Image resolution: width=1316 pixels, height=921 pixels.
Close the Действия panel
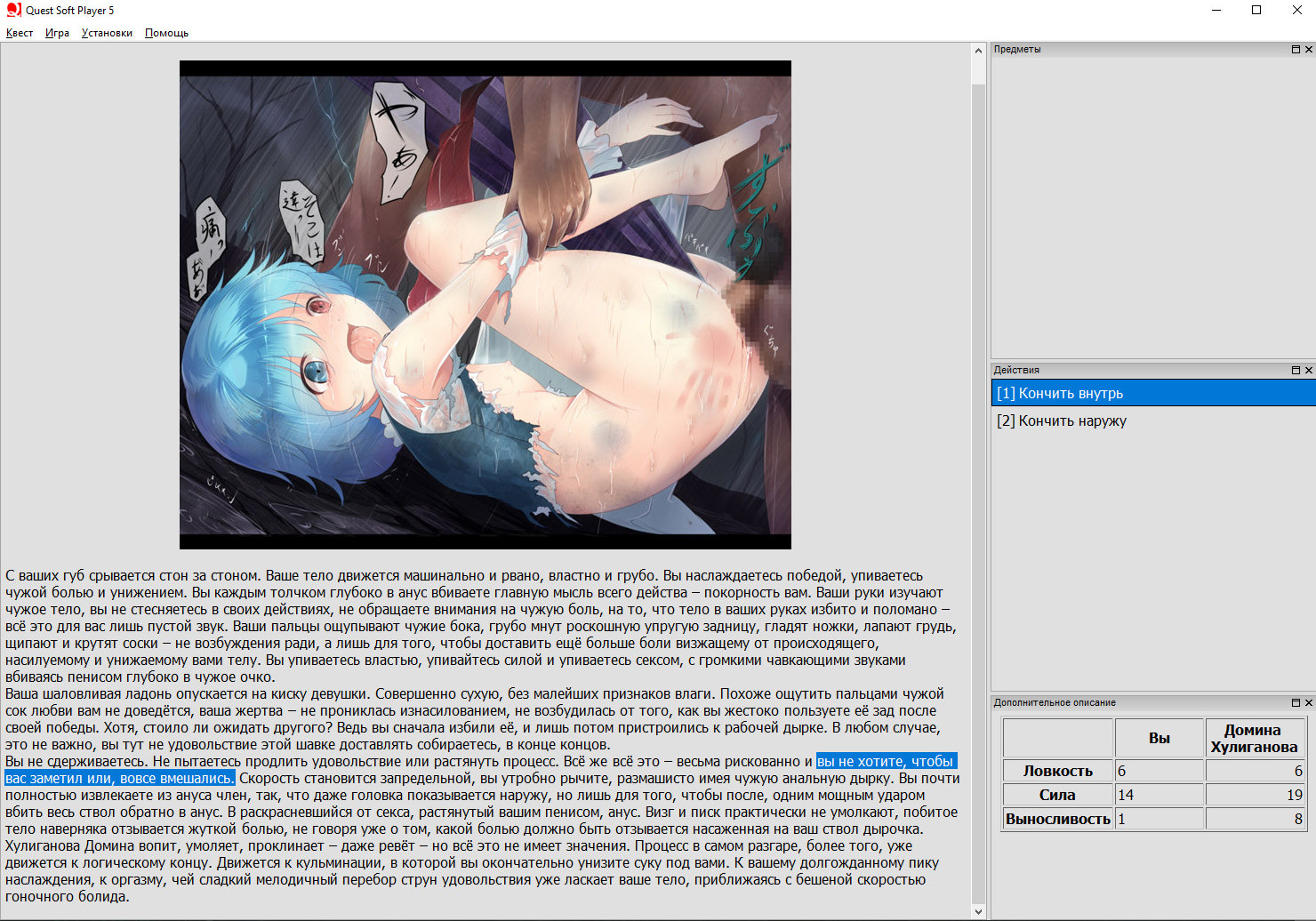click(x=1308, y=370)
